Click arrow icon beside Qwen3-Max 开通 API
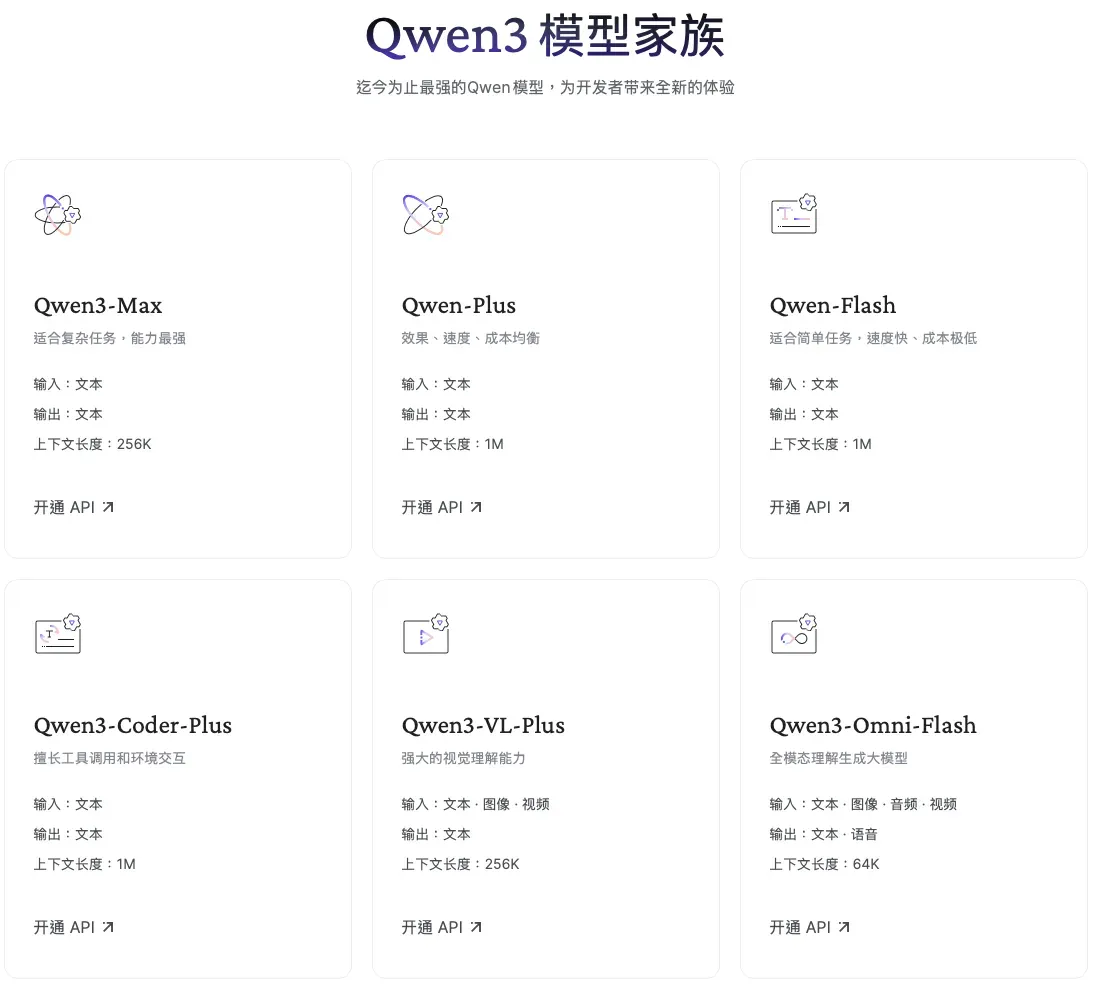Screen dimensions: 1094x984 coord(108,507)
